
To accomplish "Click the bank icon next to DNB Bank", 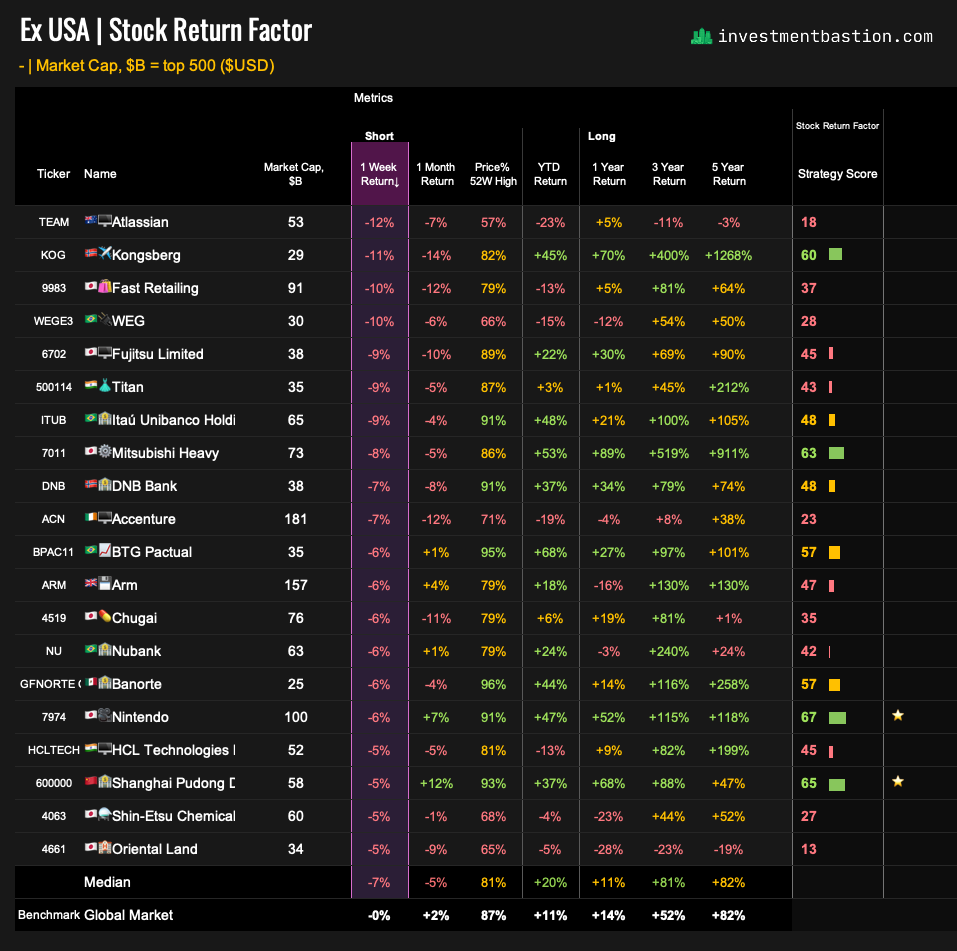I will [105, 484].
